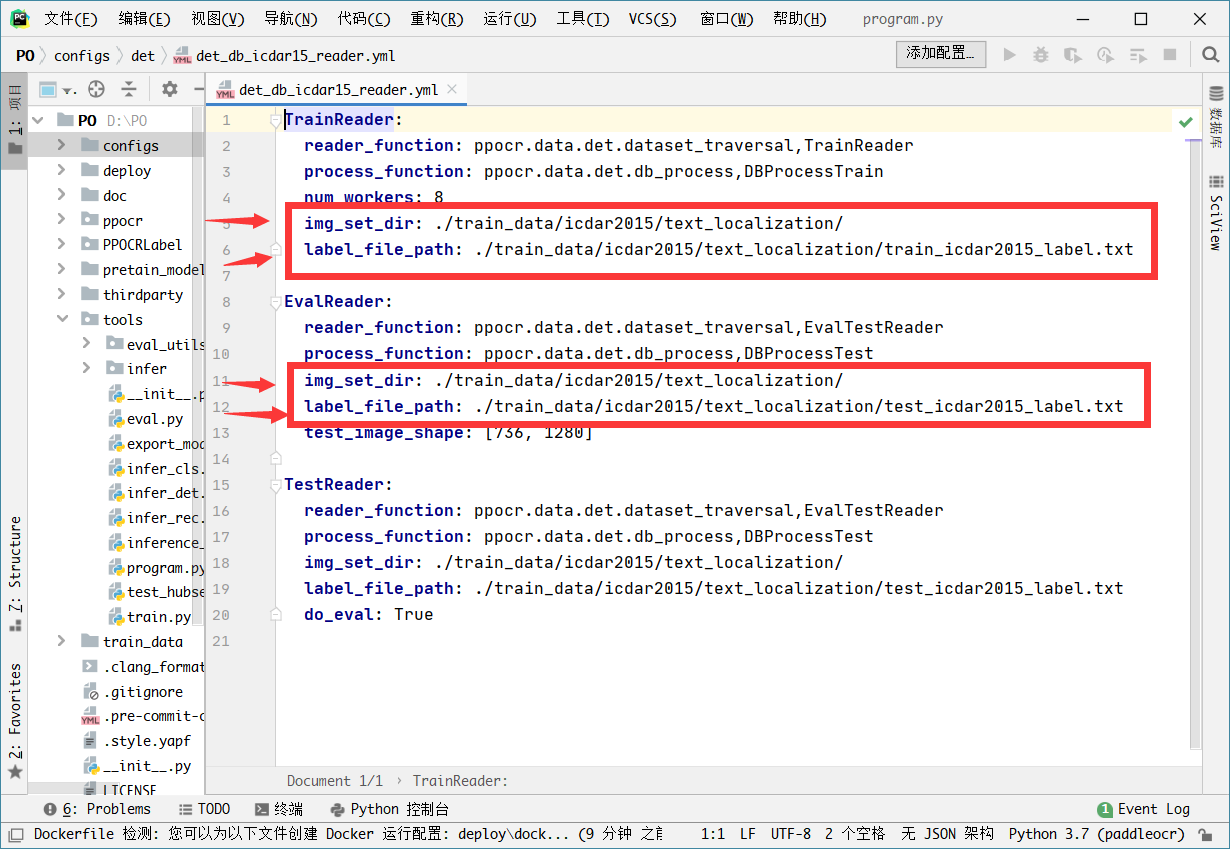
Task: Open the 帮助(H) menu
Action: [799, 19]
